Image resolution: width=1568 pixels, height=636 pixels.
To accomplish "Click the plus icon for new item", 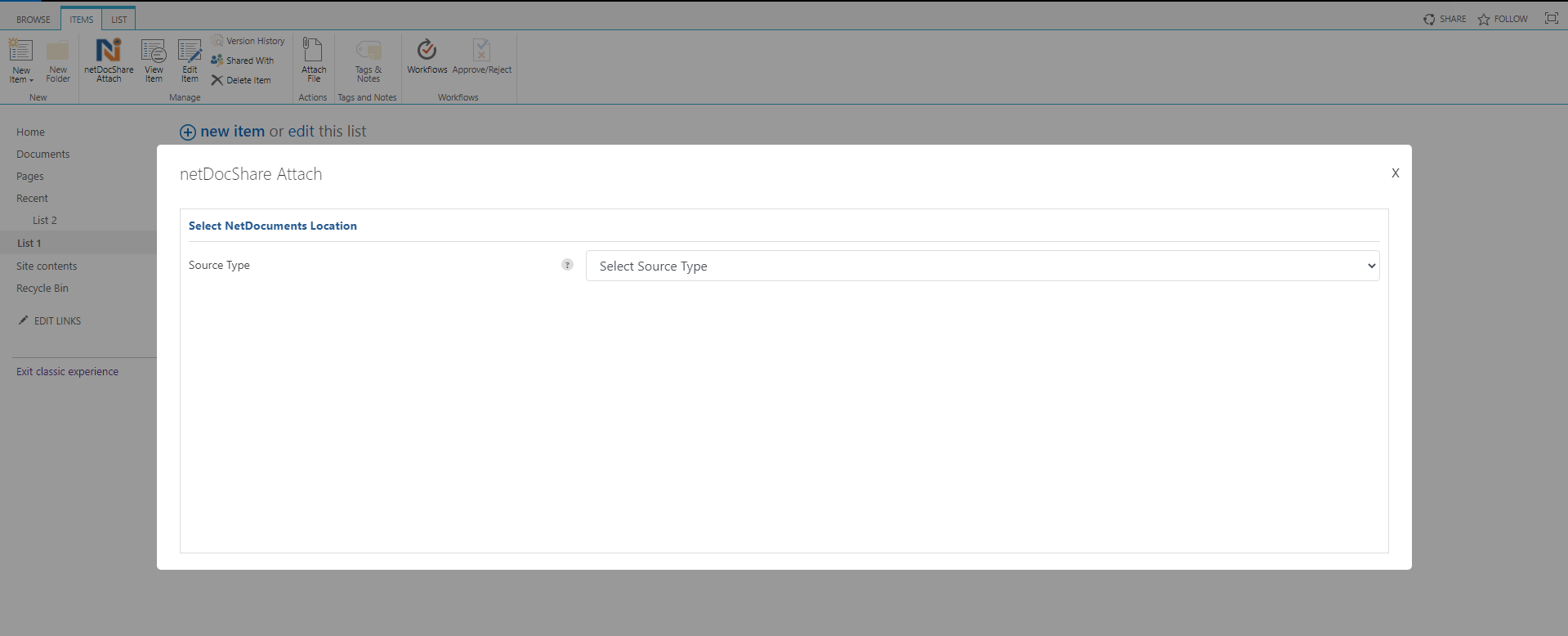I will [x=188, y=132].
